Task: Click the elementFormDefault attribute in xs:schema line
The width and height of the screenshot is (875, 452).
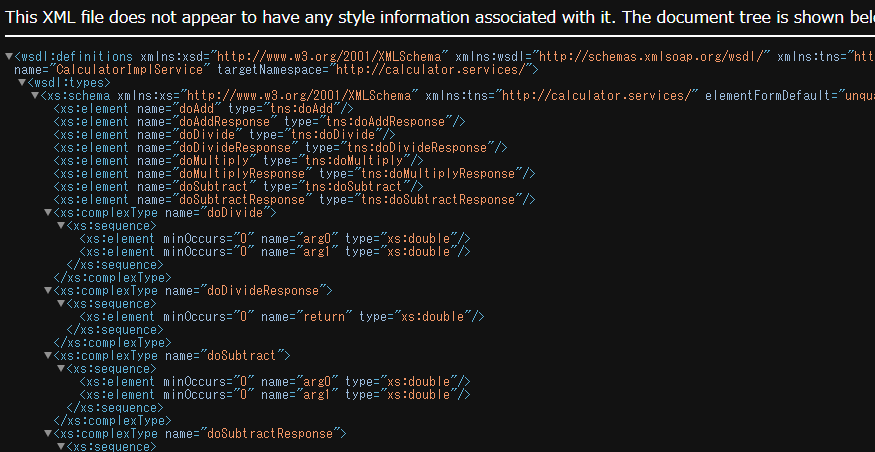Action: tap(790, 95)
